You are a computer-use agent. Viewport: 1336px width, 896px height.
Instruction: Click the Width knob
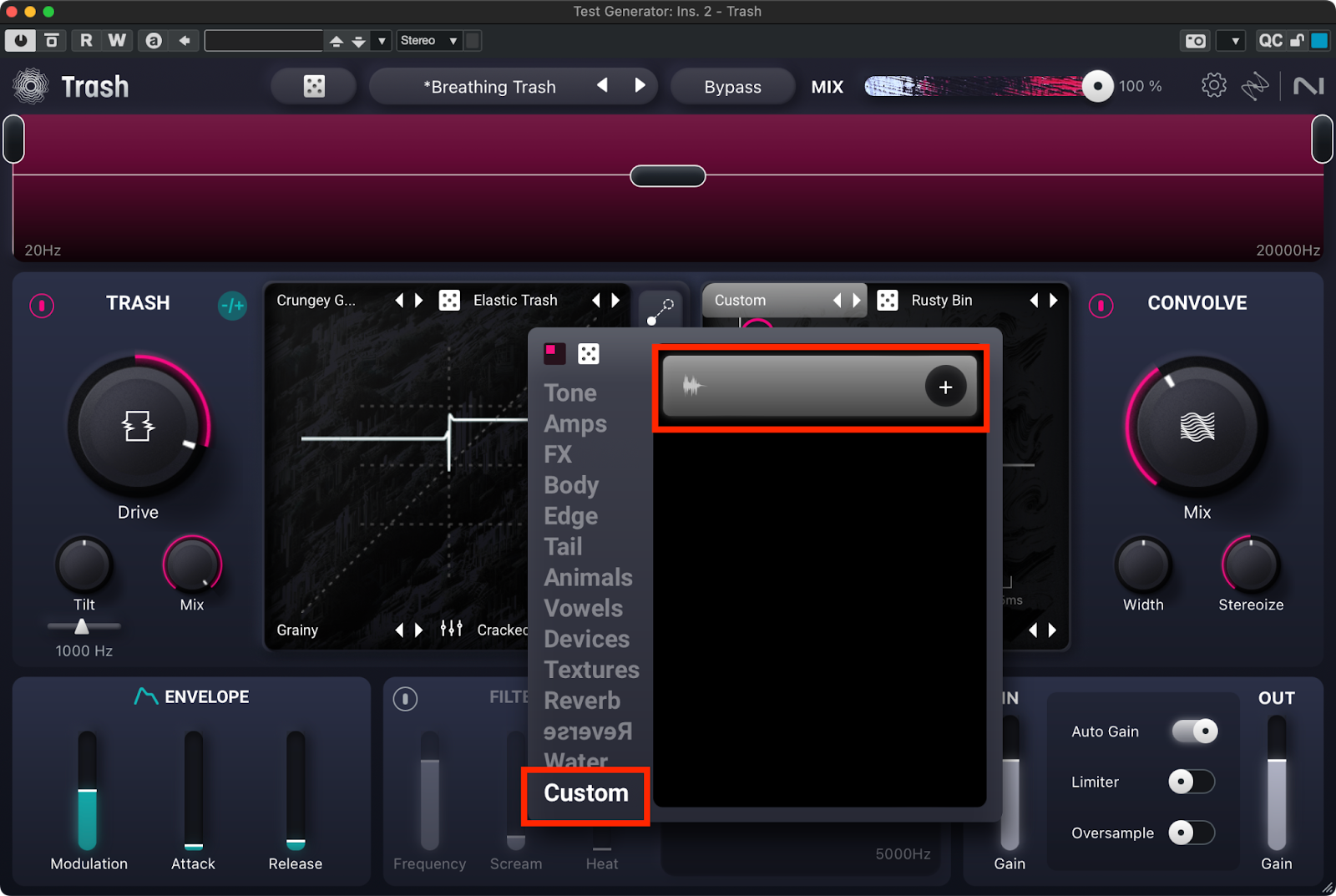(x=1143, y=564)
